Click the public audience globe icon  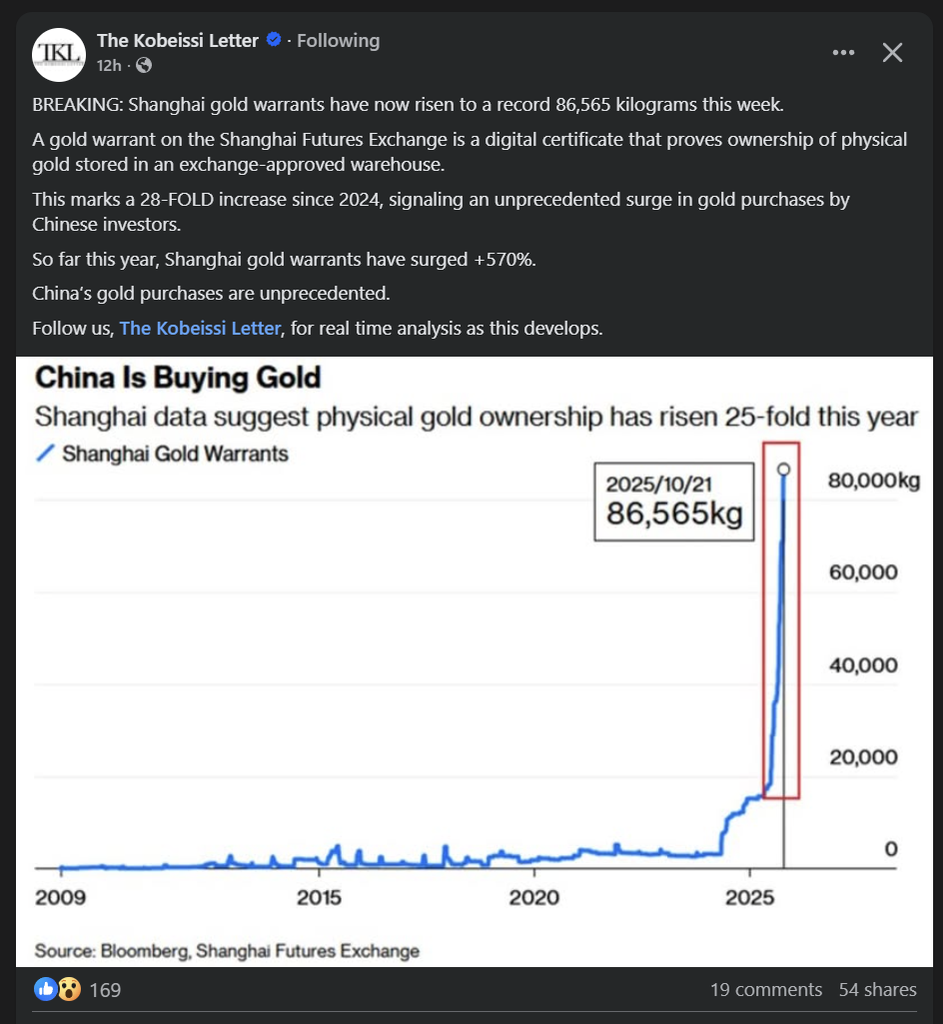[144, 66]
